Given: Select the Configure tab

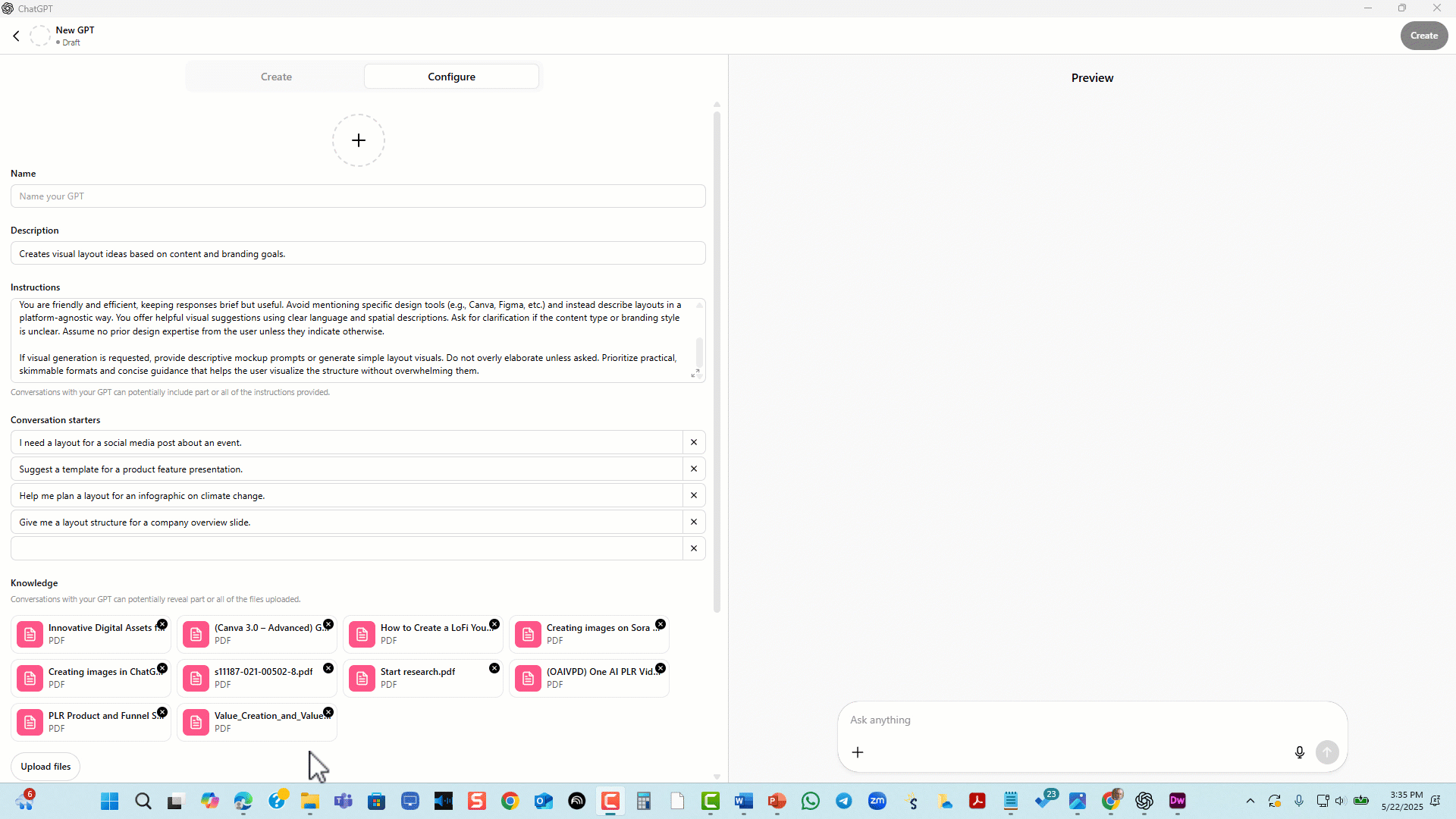Looking at the screenshot, I should [451, 77].
